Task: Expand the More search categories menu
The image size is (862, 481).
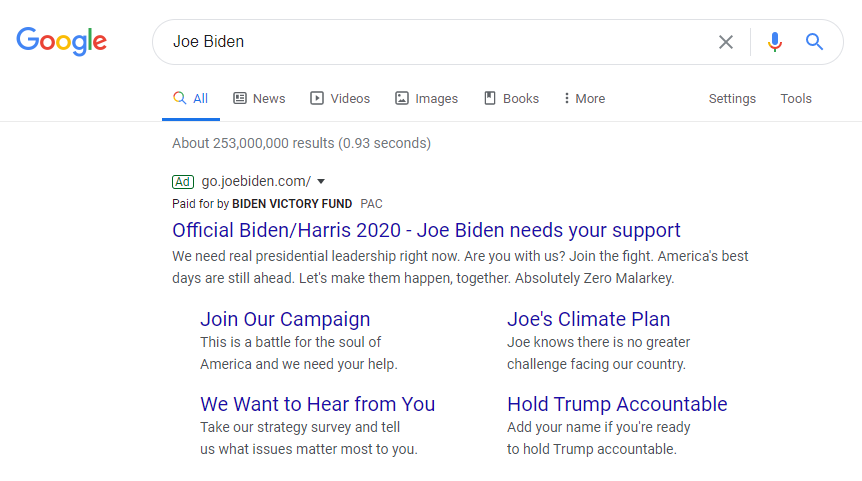Action: [x=584, y=98]
